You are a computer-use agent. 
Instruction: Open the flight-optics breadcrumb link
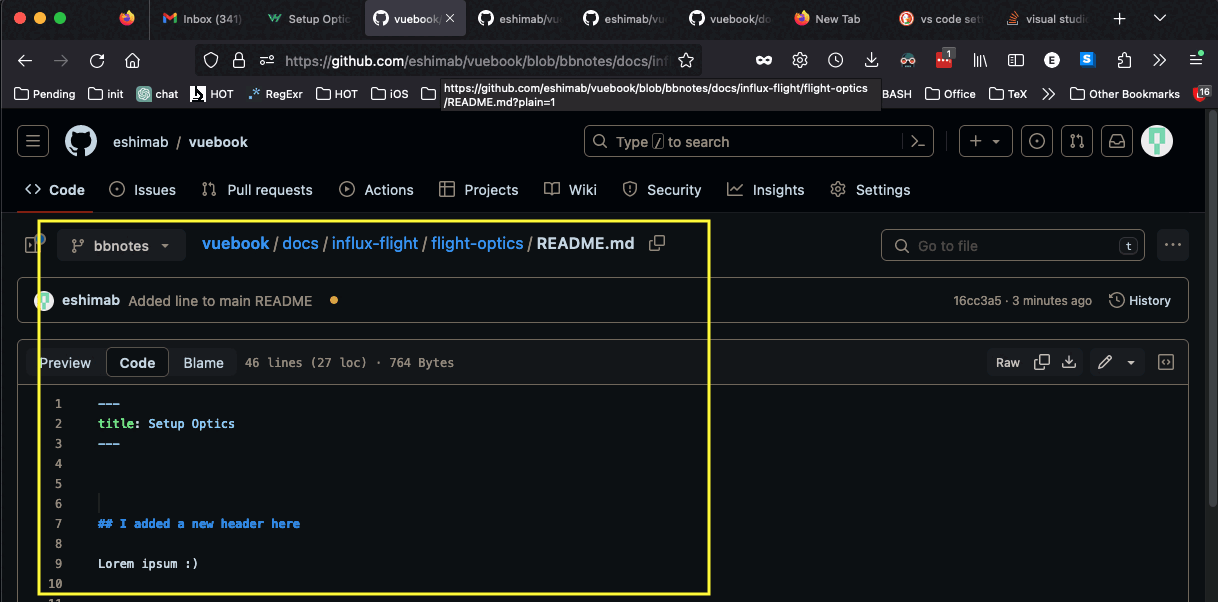tap(477, 243)
